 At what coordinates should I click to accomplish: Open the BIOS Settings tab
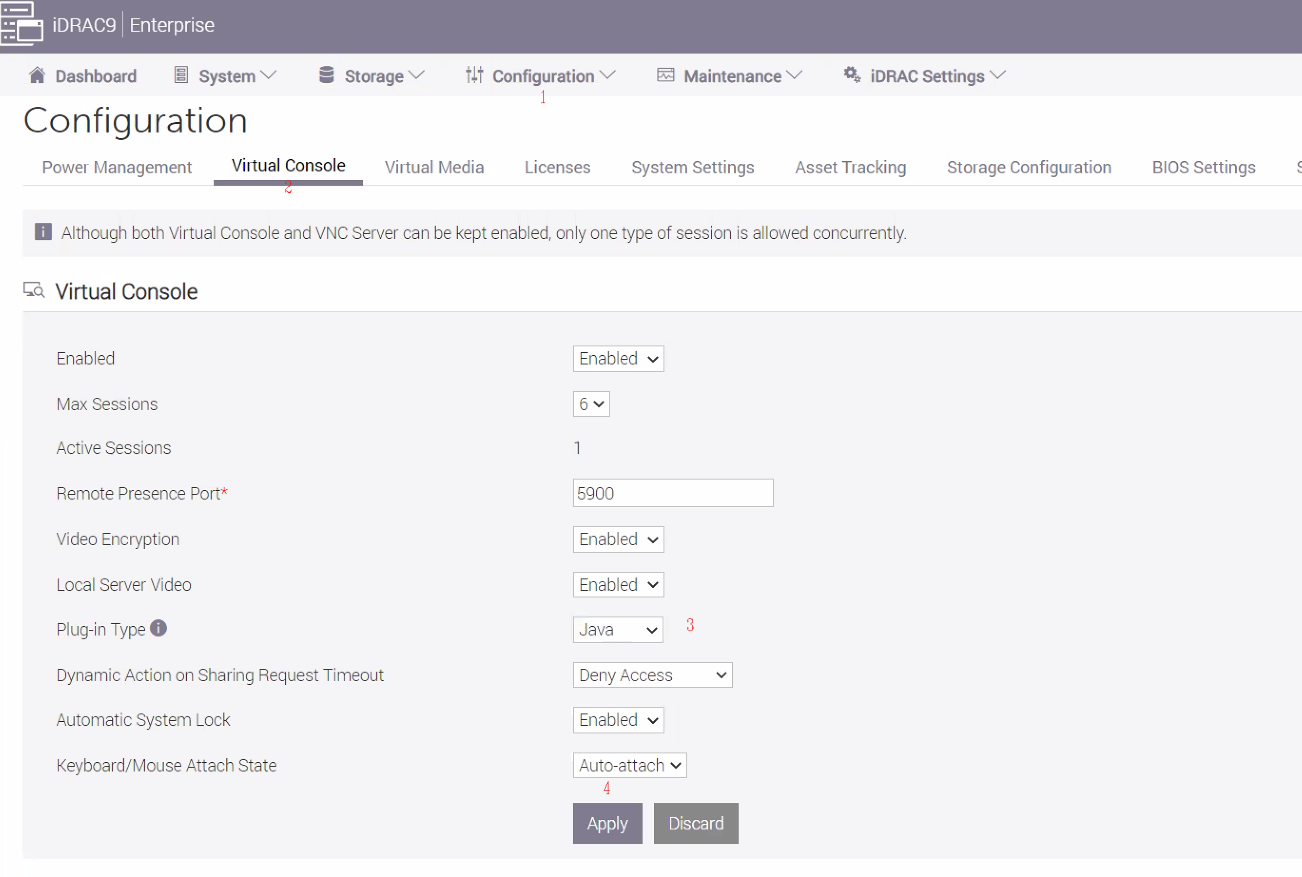(x=1203, y=167)
